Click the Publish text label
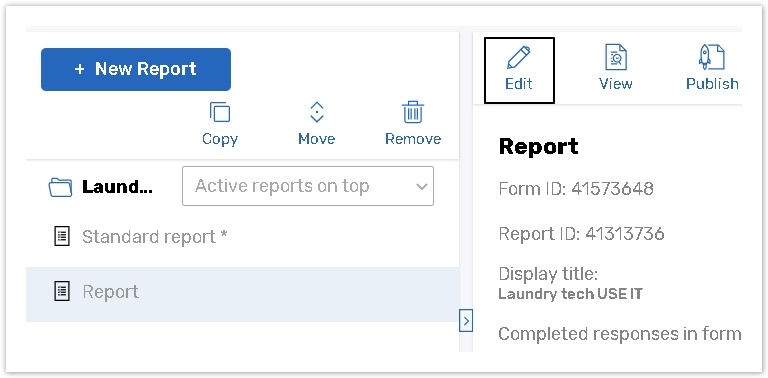 coord(712,84)
